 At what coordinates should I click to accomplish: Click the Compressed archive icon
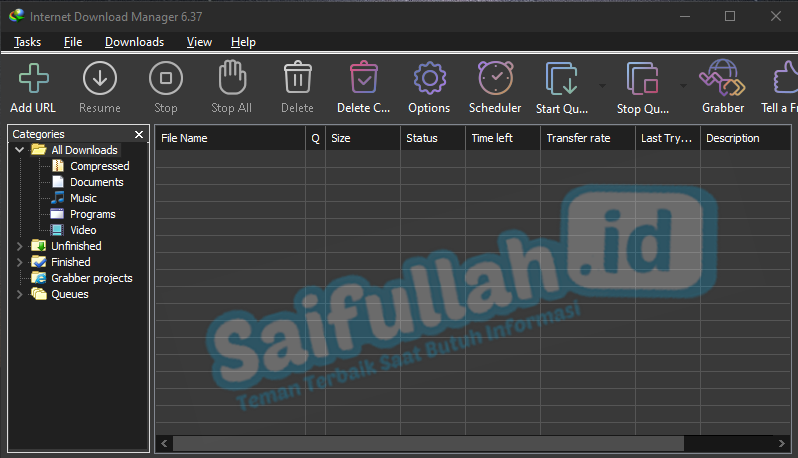click(58, 166)
